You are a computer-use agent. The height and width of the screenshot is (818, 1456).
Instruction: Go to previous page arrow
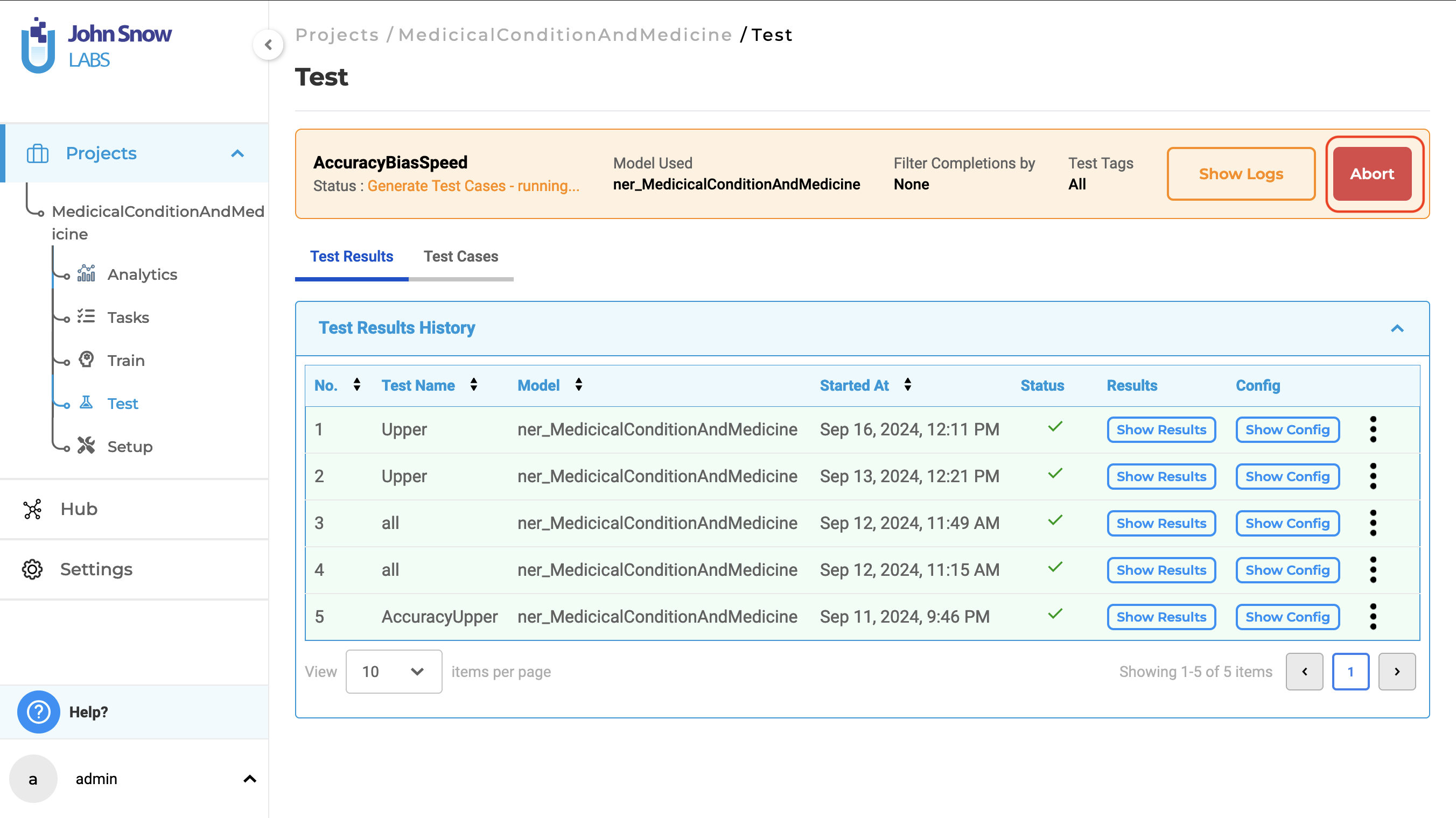[x=1305, y=671]
